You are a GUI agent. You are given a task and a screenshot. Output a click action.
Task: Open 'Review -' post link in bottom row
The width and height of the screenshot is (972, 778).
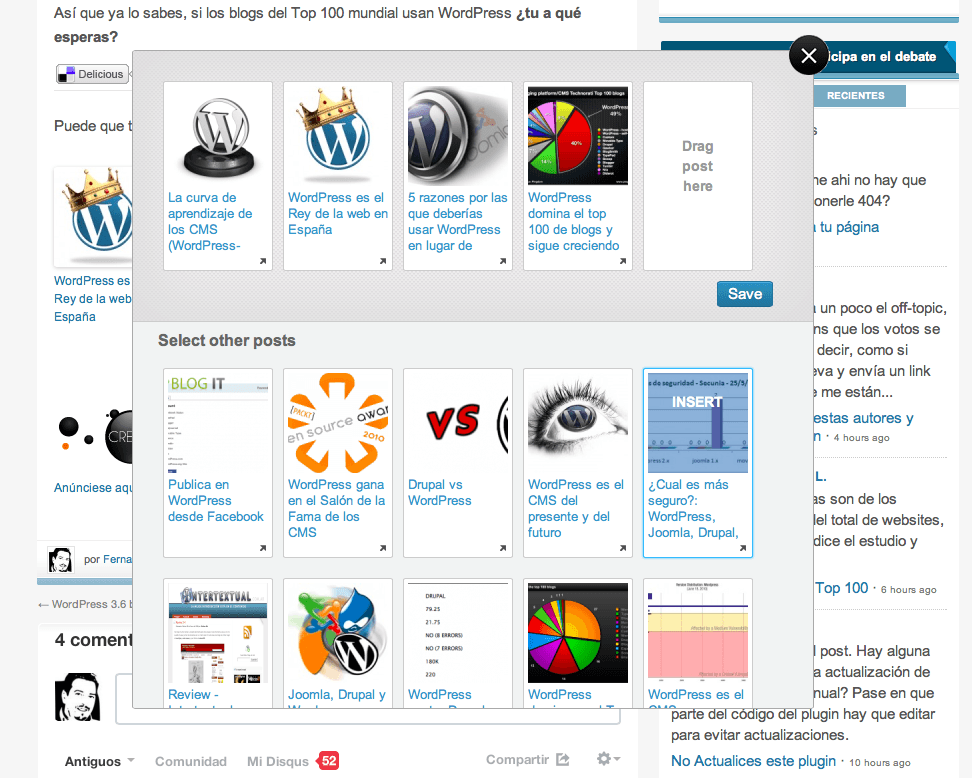tap(193, 694)
